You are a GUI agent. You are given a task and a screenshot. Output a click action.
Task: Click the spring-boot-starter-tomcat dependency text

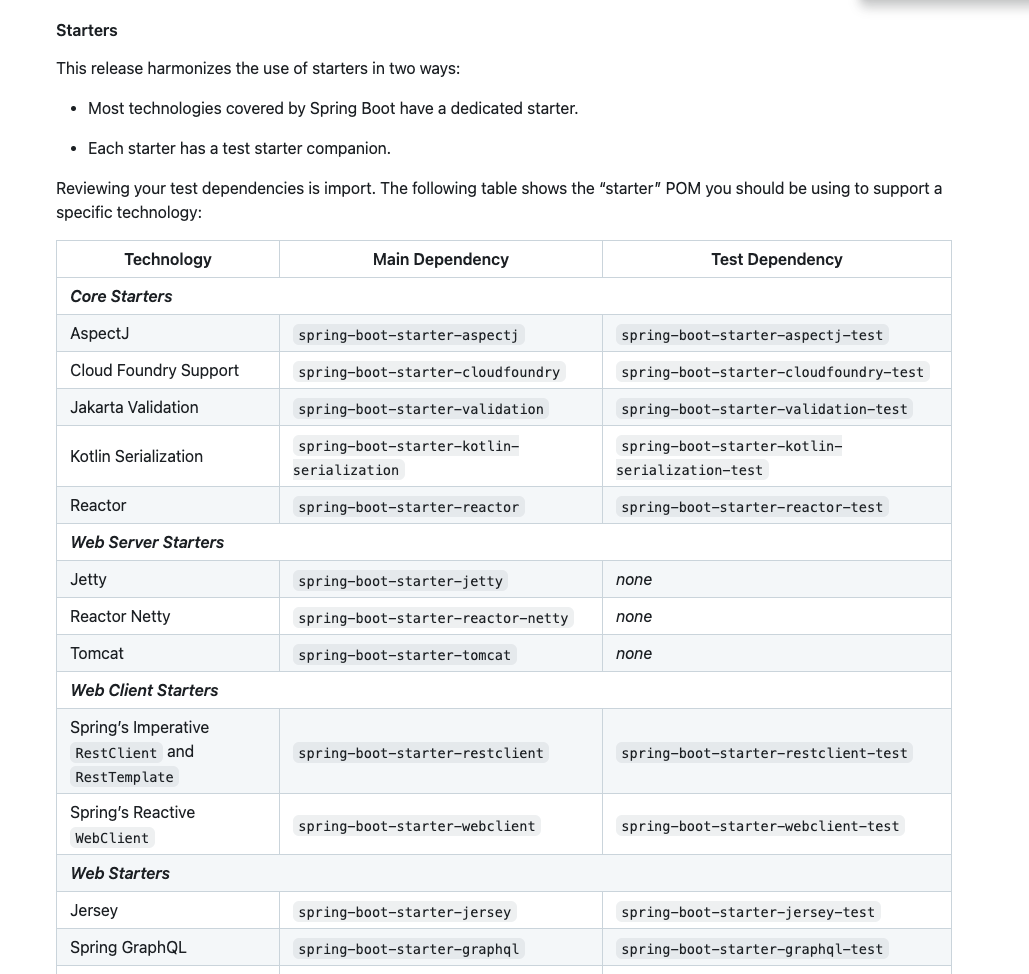pos(404,655)
